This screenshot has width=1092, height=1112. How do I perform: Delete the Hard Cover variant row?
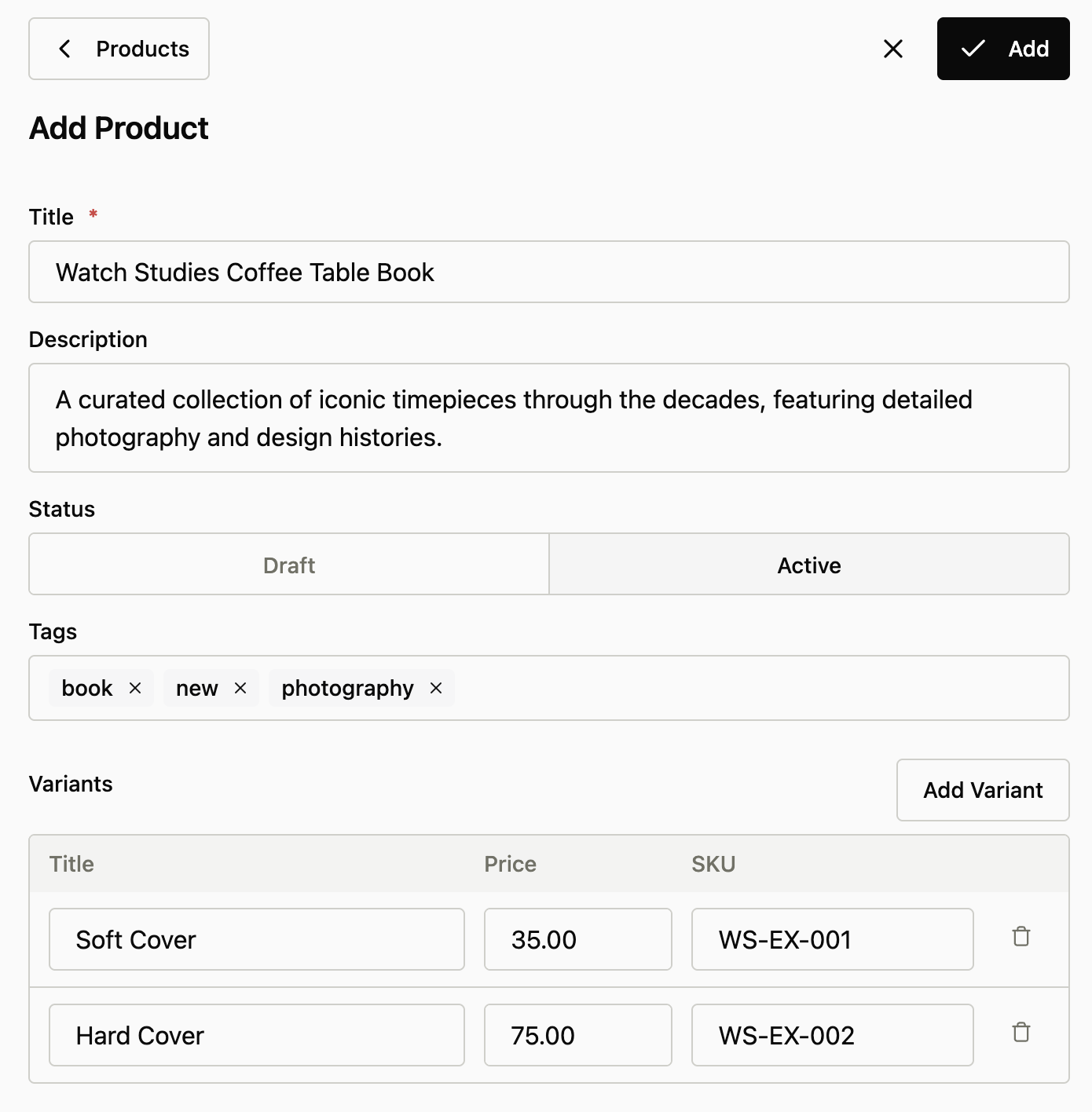point(1021,1033)
